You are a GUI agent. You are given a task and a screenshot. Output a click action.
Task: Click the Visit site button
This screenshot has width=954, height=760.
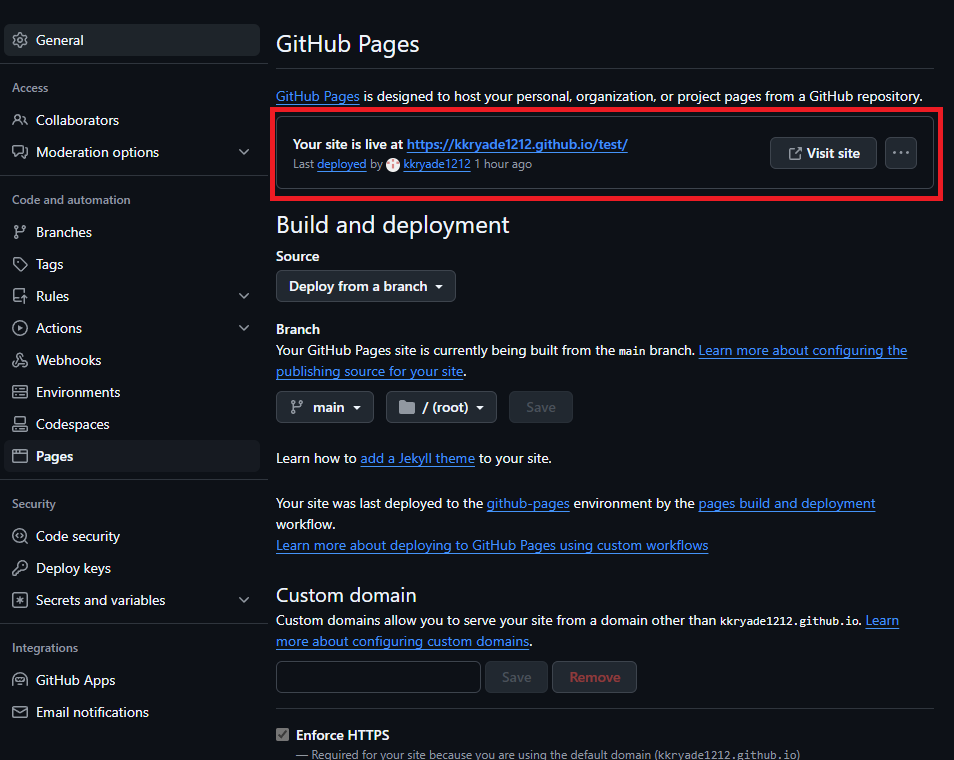point(823,153)
